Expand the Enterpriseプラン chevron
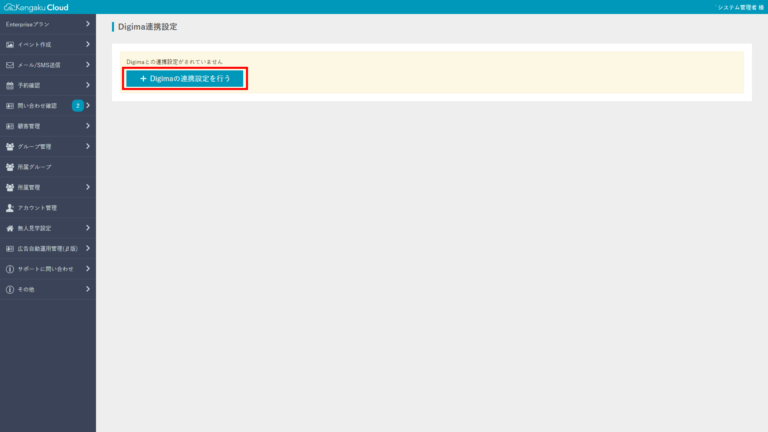768x432 pixels. 88,24
